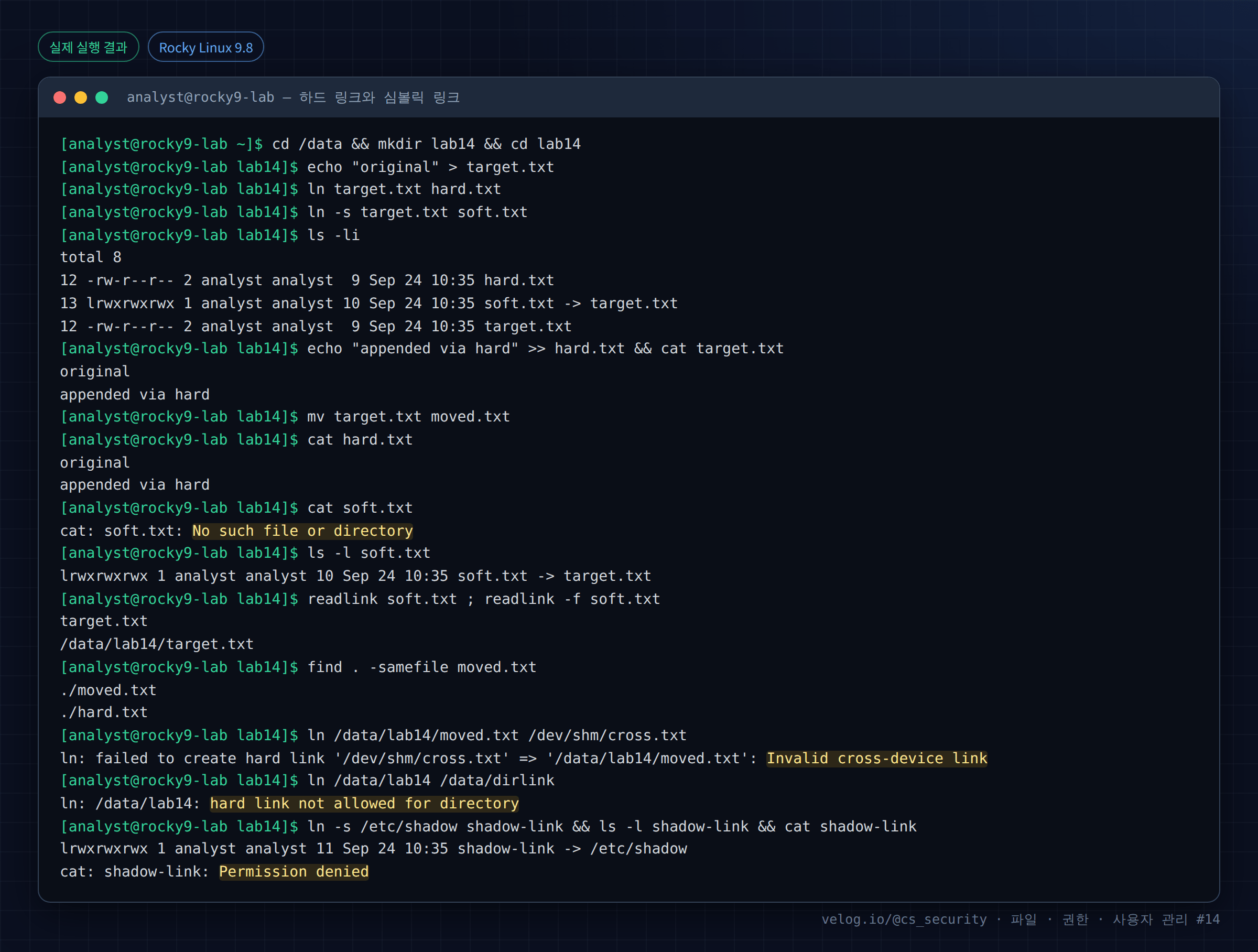Click the green maximize dot in terminal title bar
The width and height of the screenshot is (1258, 952).
click(x=102, y=98)
